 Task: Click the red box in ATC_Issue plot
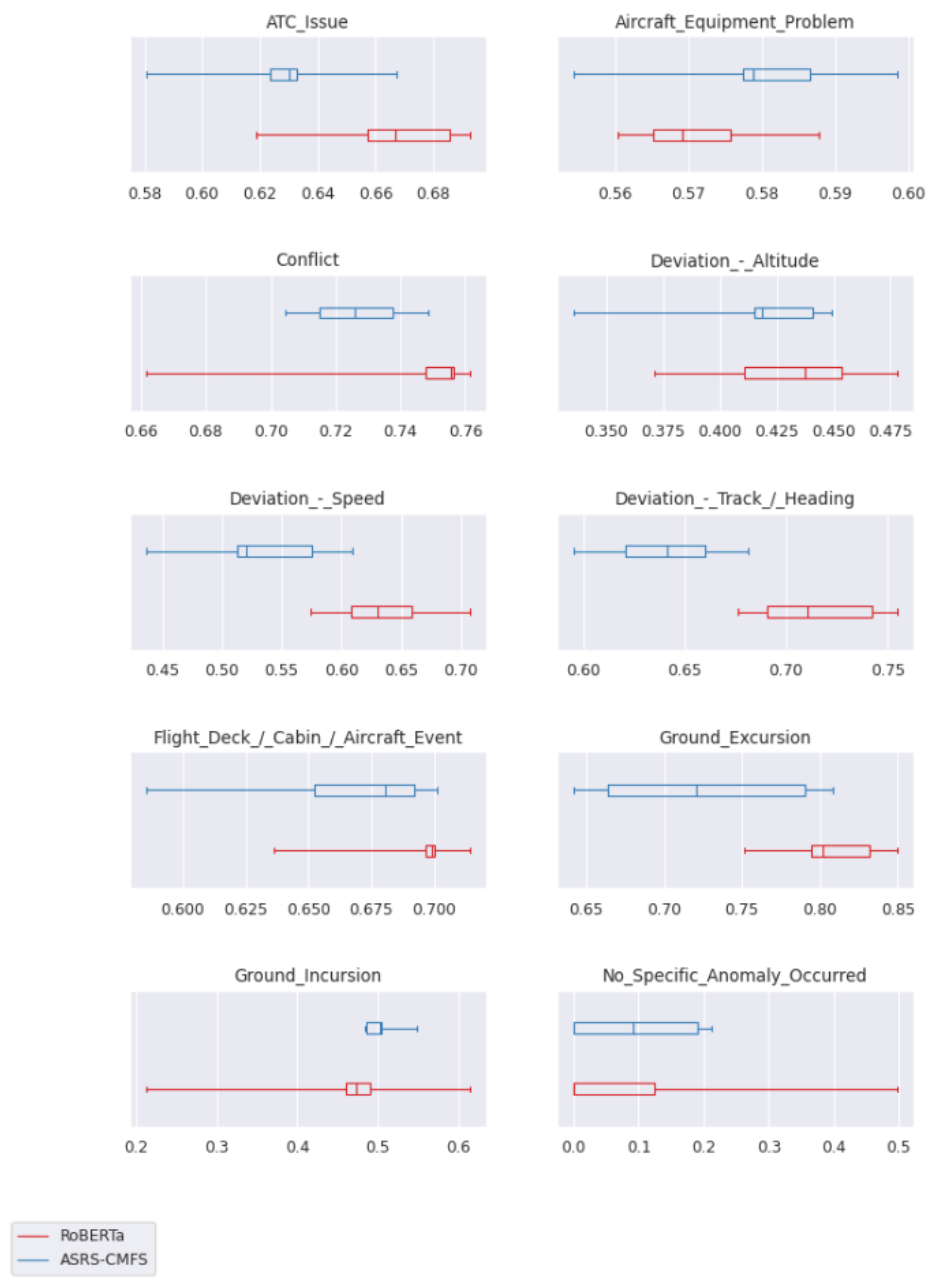409,135
